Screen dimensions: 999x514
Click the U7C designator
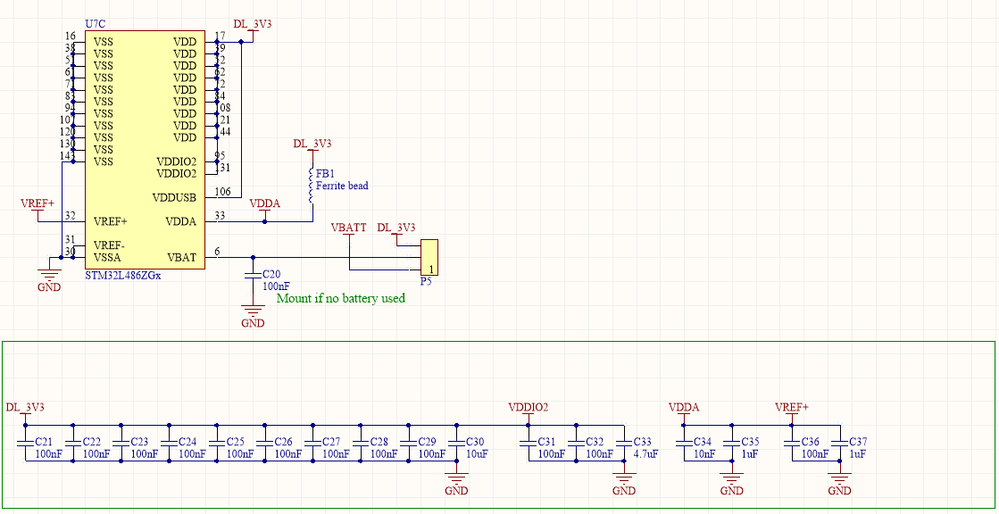96,24
